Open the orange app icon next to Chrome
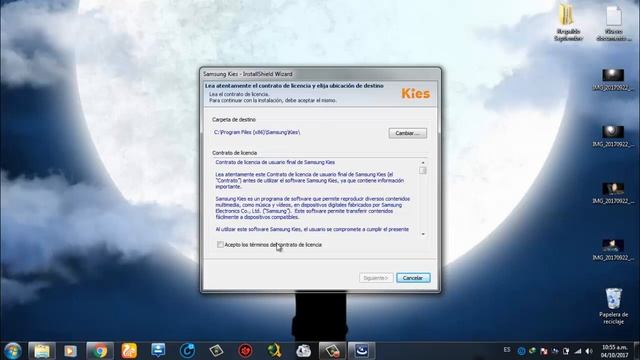This screenshot has width=640, height=360. pyautogui.click(x=129, y=351)
